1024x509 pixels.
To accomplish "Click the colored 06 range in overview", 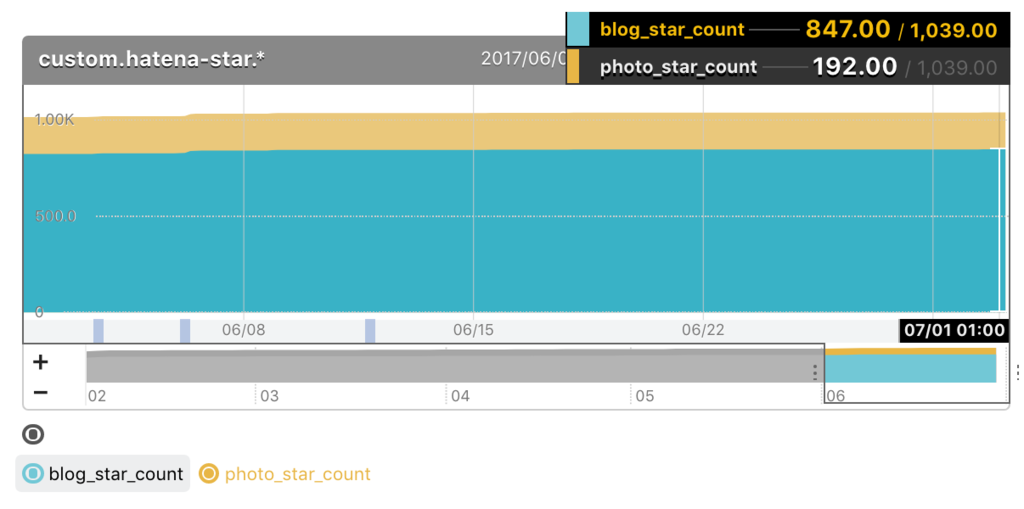I will coord(910,366).
